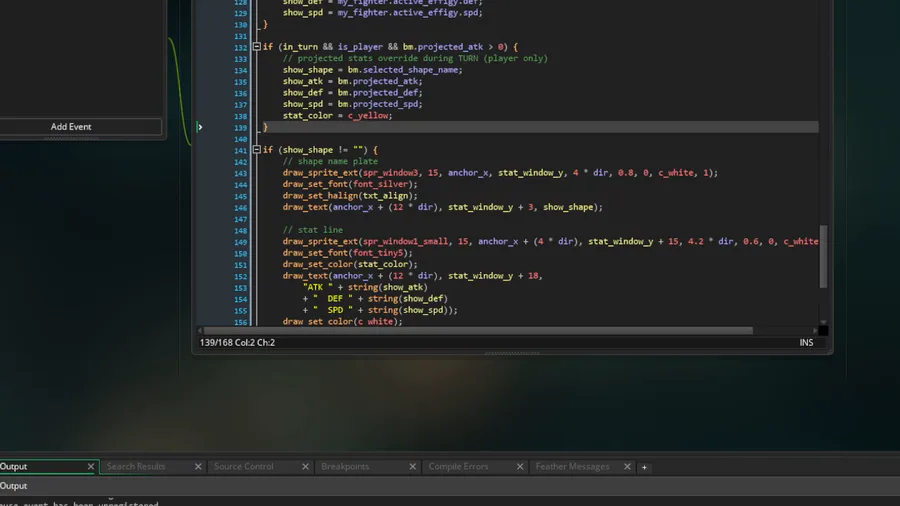Click the Output panel header label
Screen dimensions: 900x506
(x=13, y=486)
